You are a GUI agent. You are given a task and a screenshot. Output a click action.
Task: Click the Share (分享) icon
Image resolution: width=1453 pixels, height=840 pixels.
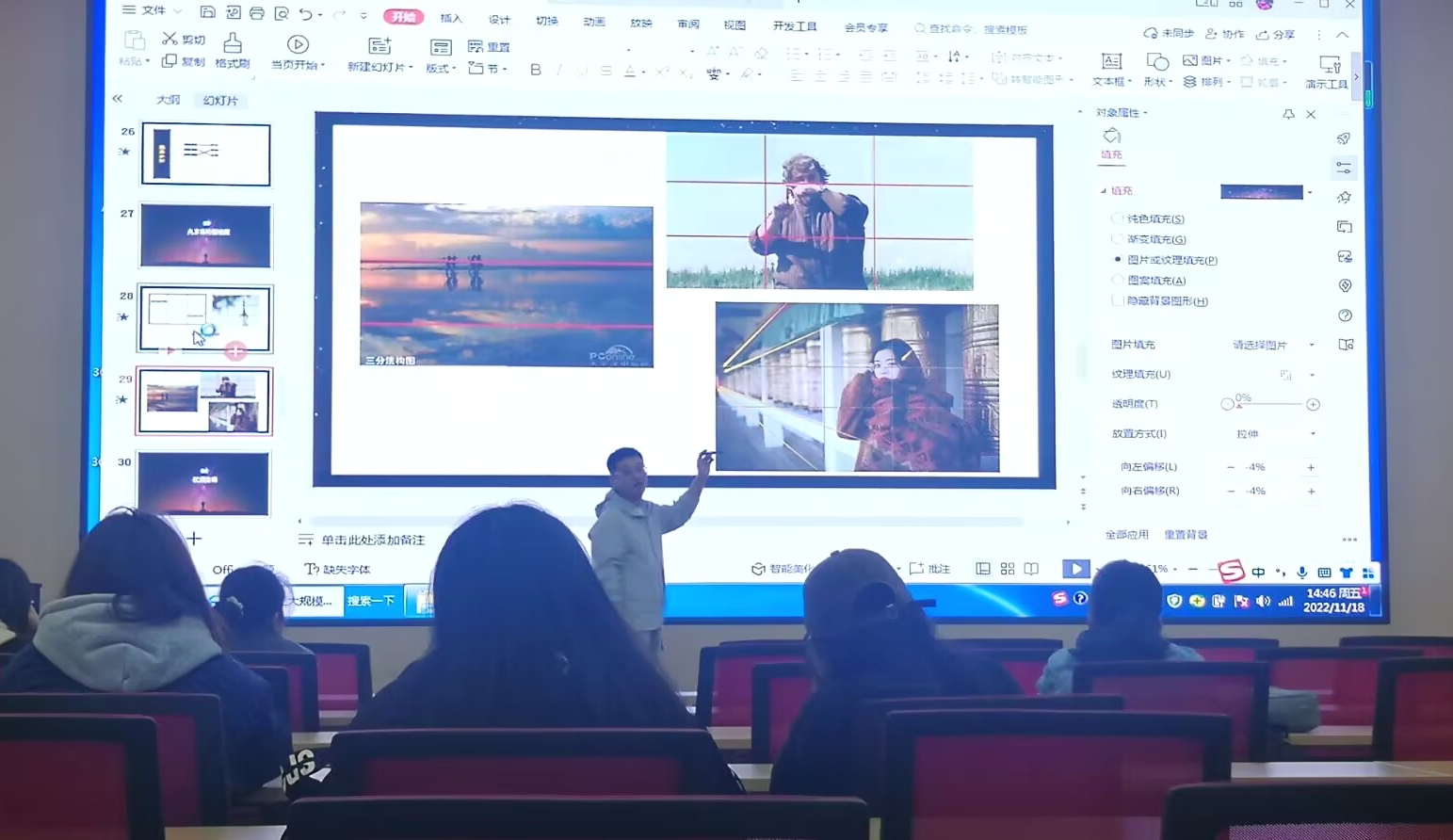pyautogui.click(x=1263, y=35)
